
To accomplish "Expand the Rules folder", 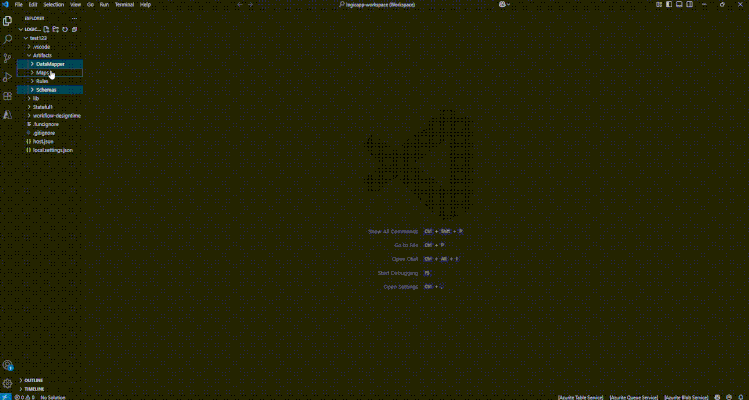I will 50,81.
